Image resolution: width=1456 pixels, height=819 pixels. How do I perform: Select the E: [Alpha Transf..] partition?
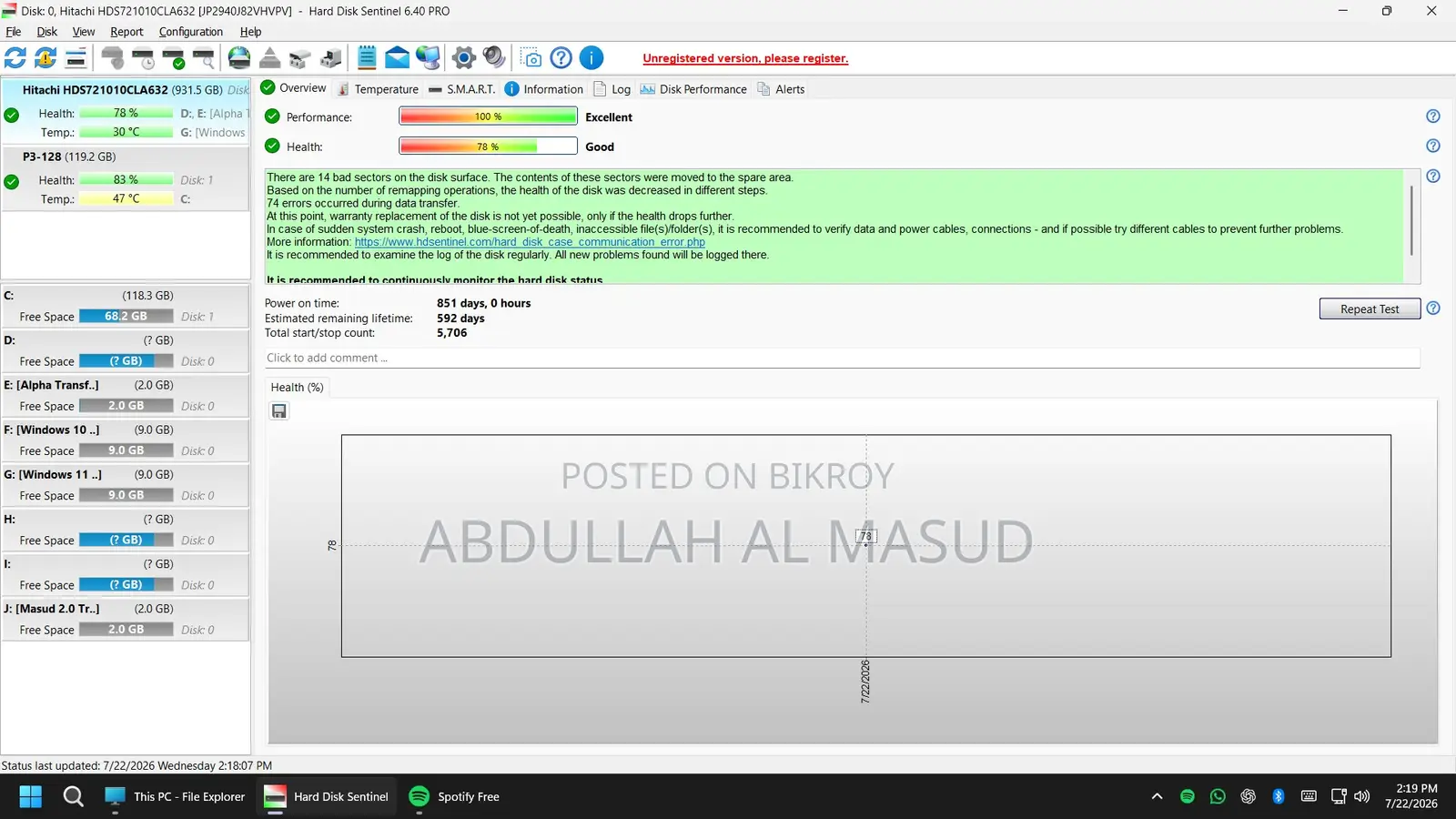click(x=126, y=396)
